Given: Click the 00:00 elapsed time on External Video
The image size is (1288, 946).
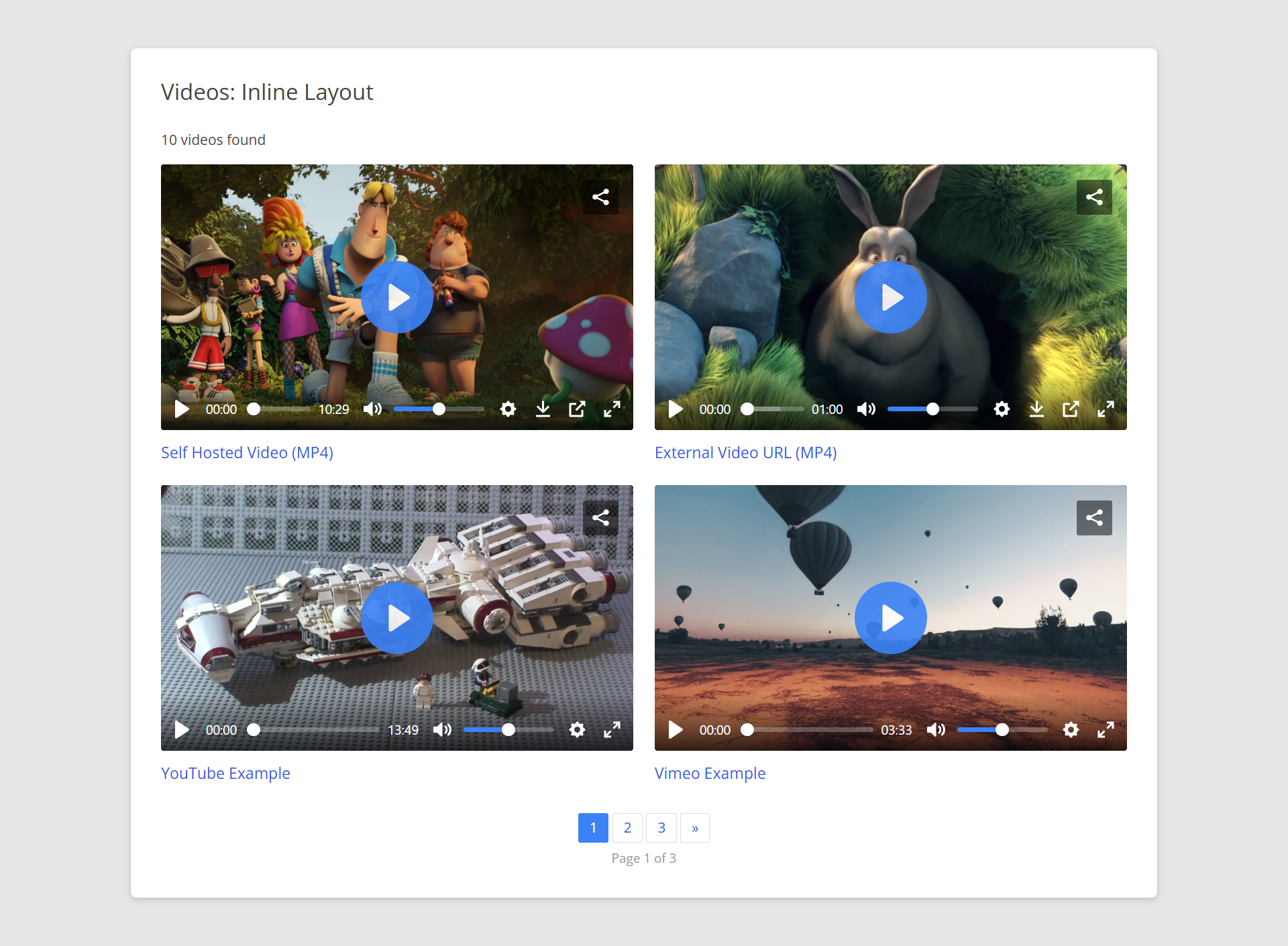Looking at the screenshot, I should pos(715,409).
